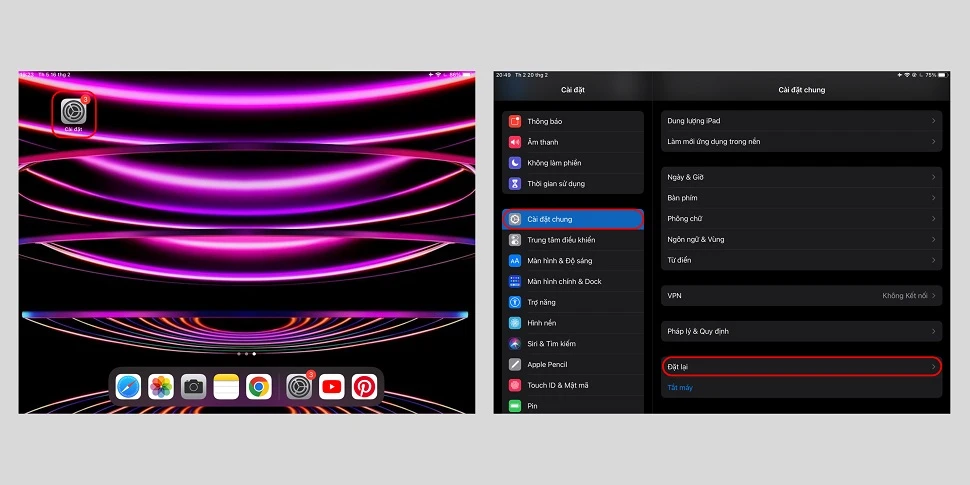
Task: Click the Touch ID & Mật mã icon
Action: click(515, 385)
